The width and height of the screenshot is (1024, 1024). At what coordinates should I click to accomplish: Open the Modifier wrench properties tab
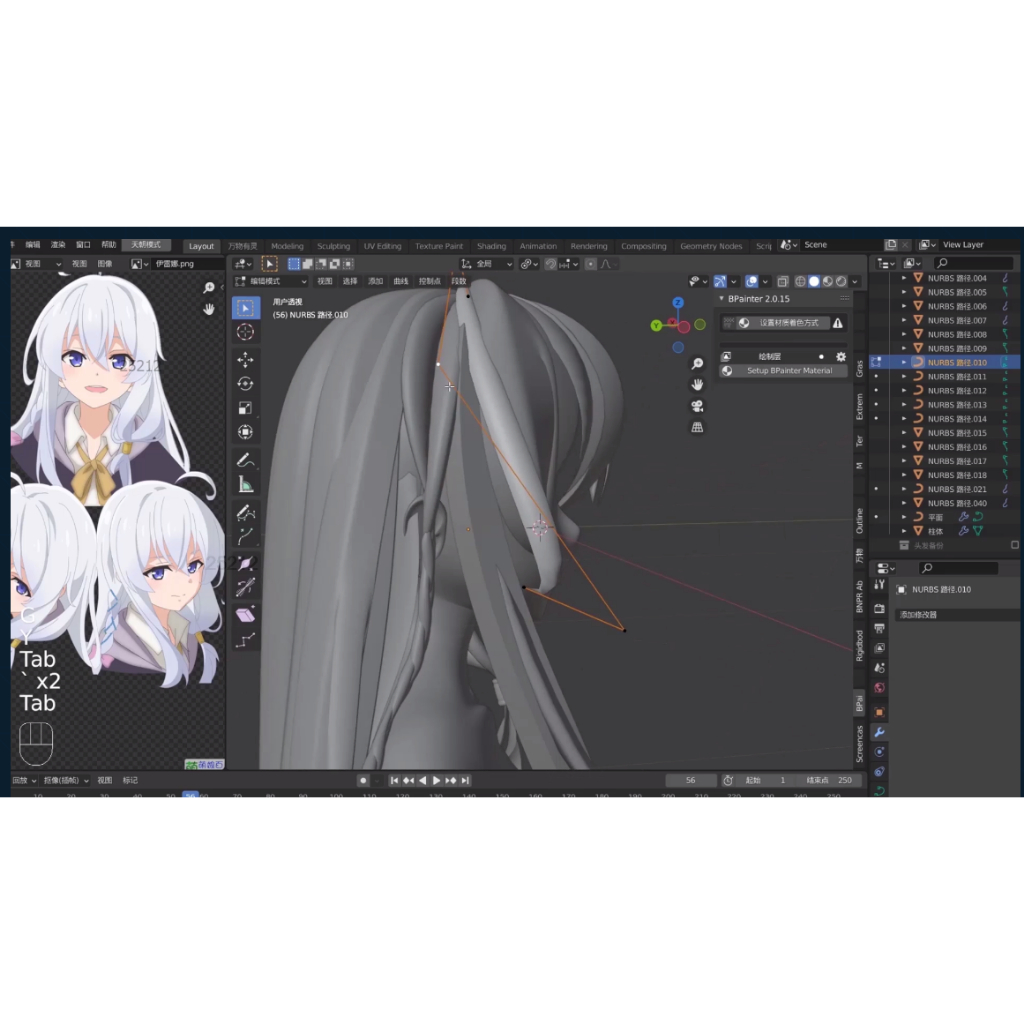pyautogui.click(x=880, y=732)
